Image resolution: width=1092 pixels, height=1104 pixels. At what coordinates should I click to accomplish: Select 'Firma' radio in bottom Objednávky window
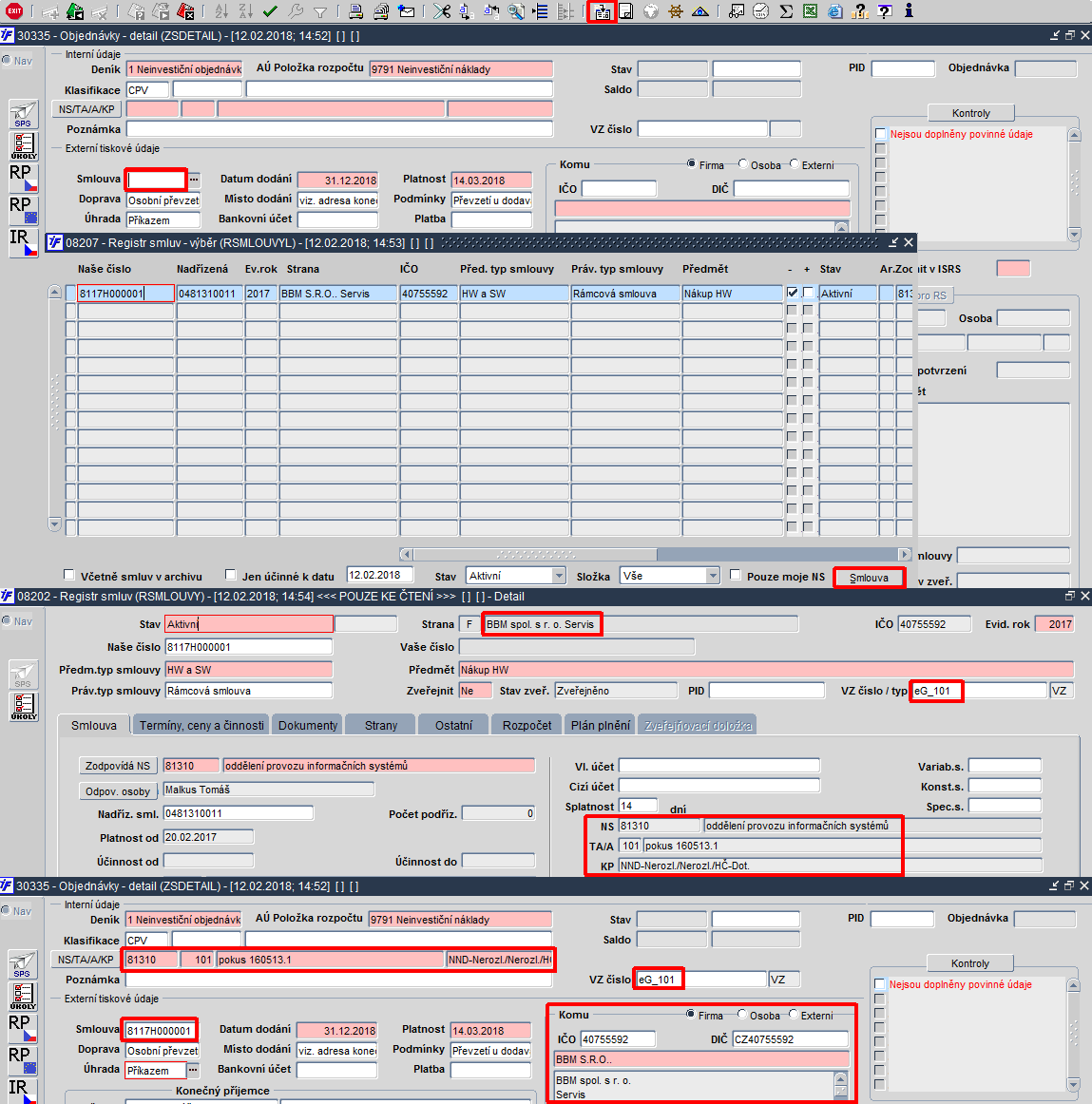[691, 1014]
